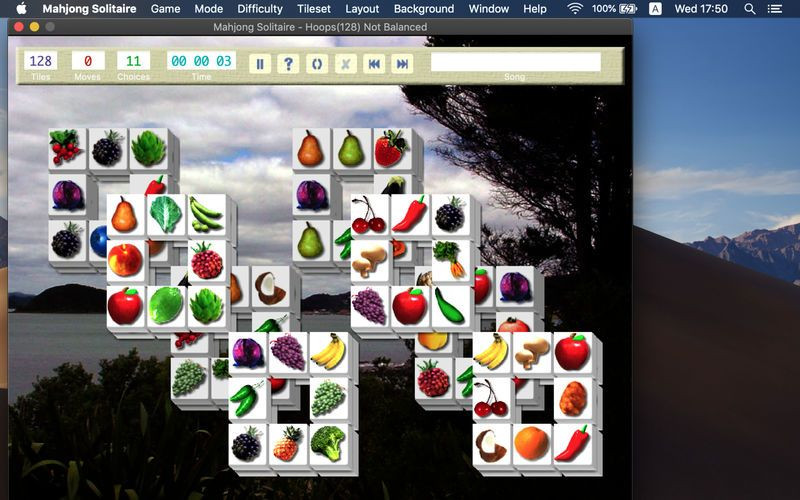800x500 pixels.
Task: Click the Tiles counter showing 128
Action: [x=40, y=61]
